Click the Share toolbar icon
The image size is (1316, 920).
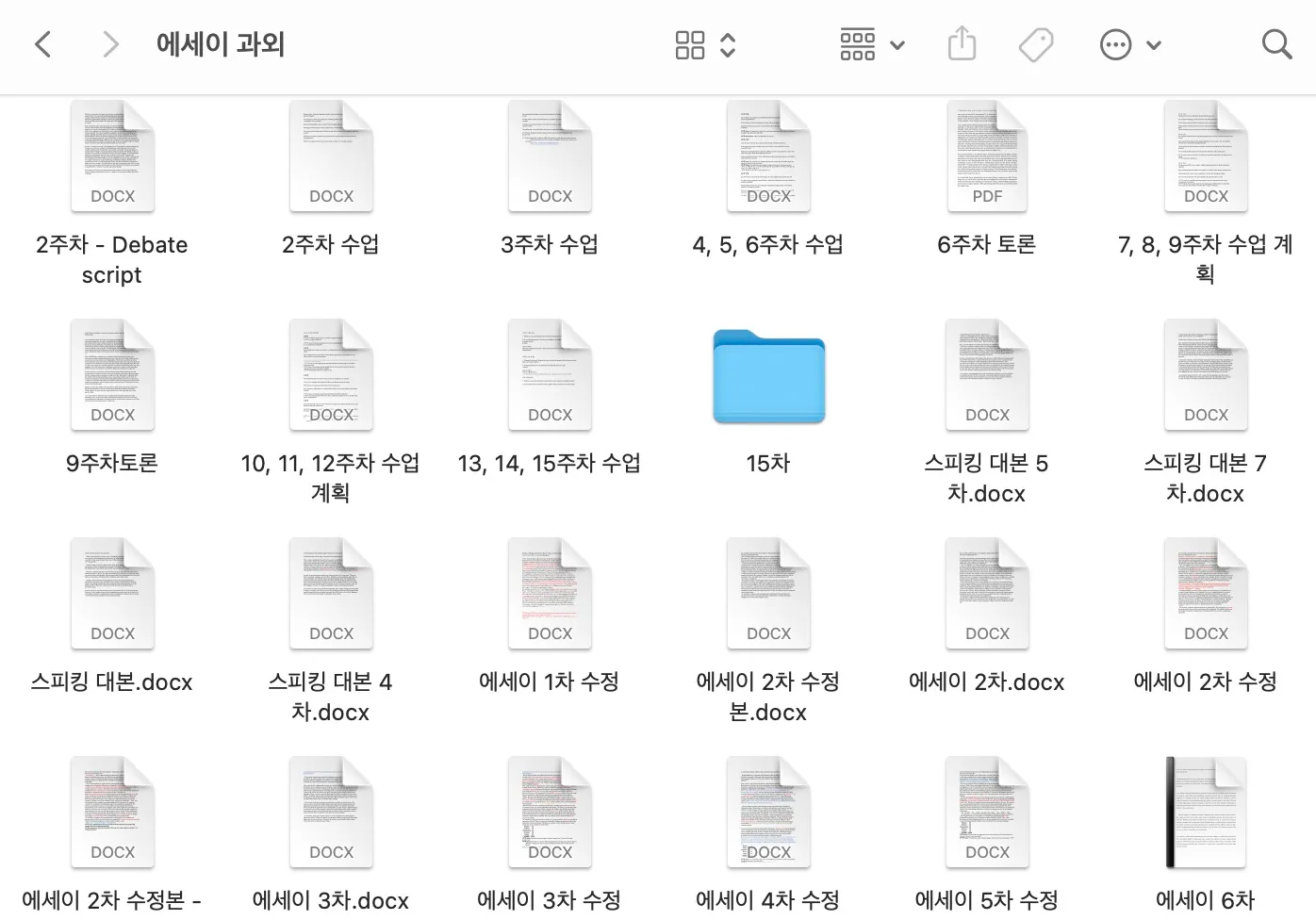(x=962, y=44)
